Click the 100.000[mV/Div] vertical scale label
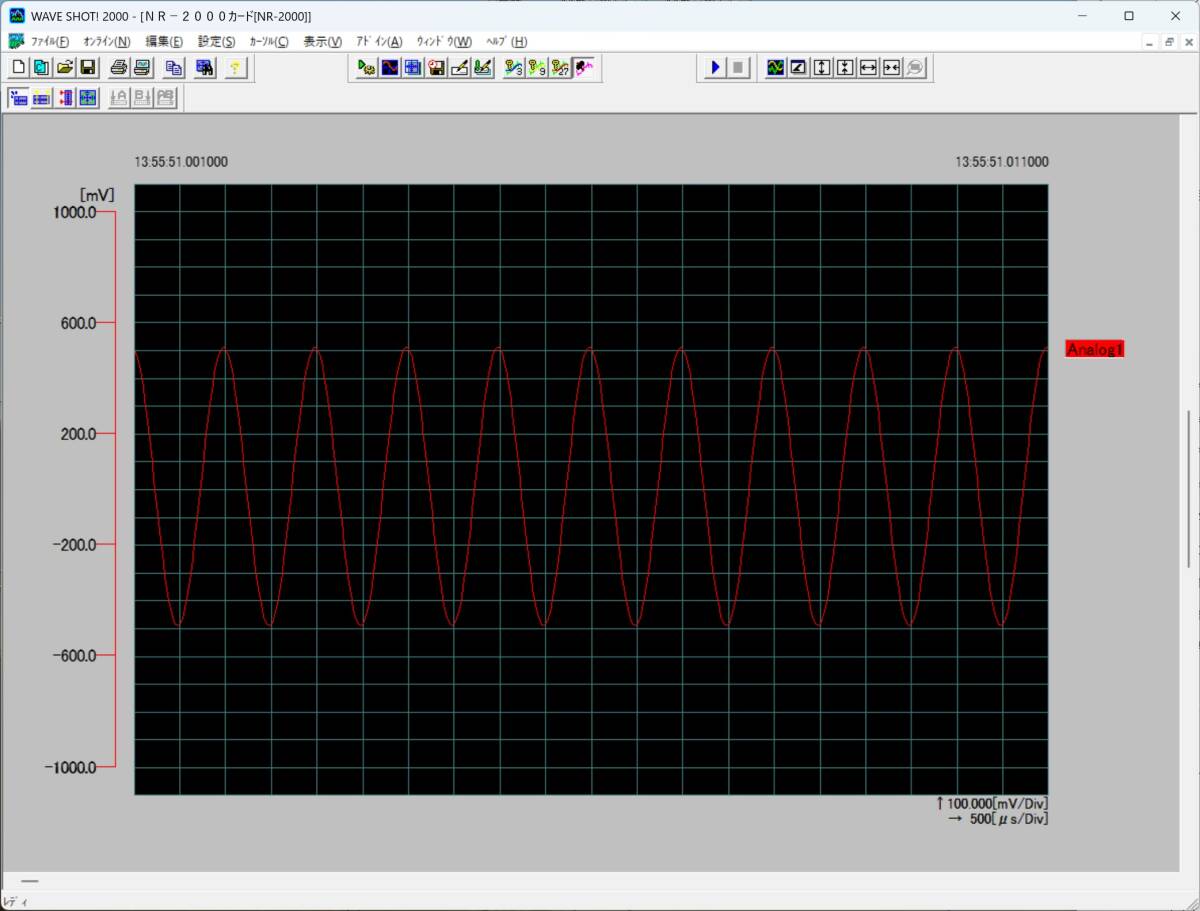Screen dimensions: 1200x911 pos(992,803)
